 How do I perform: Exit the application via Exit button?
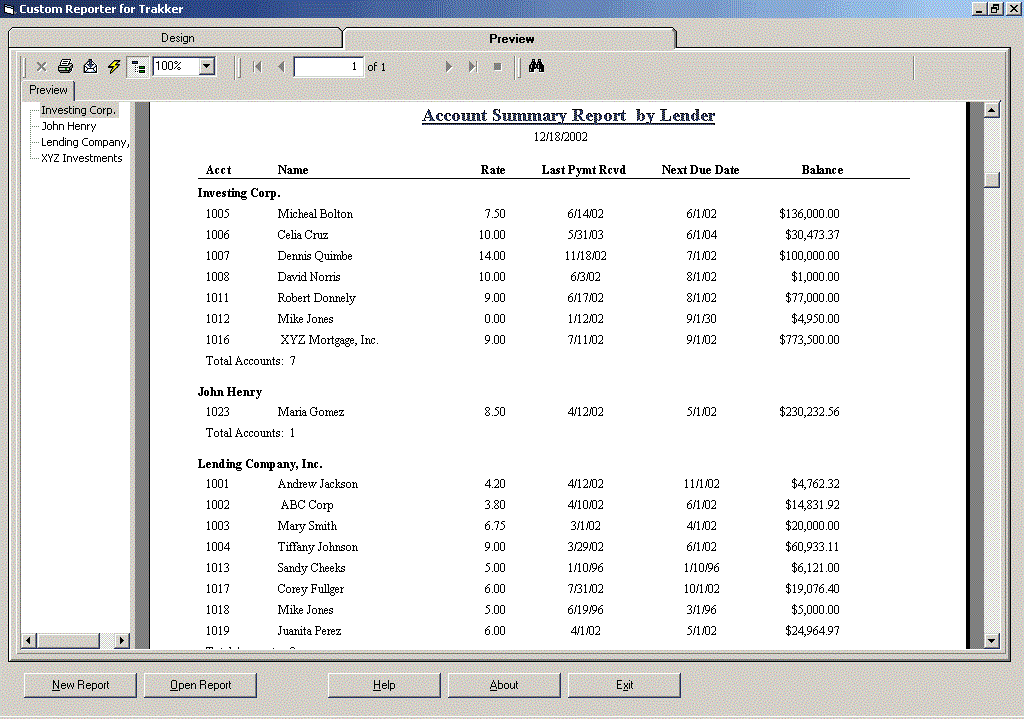(x=624, y=685)
